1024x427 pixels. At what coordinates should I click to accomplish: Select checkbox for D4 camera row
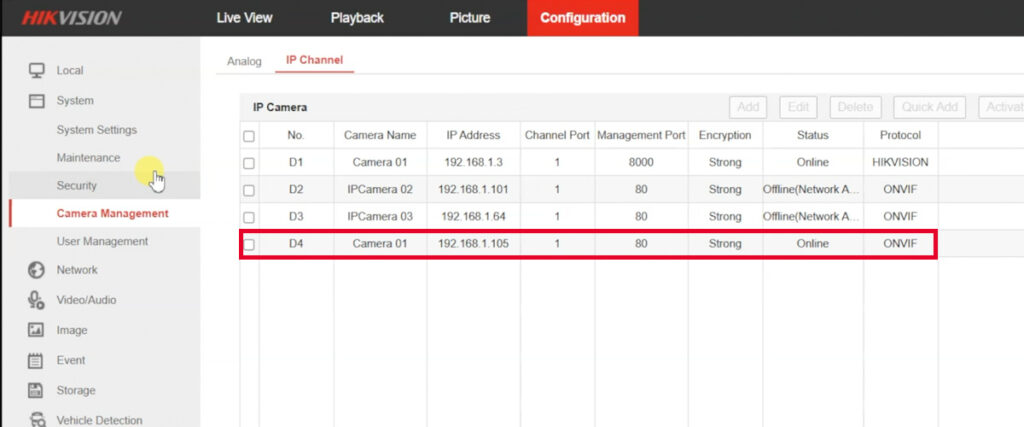pyautogui.click(x=249, y=244)
